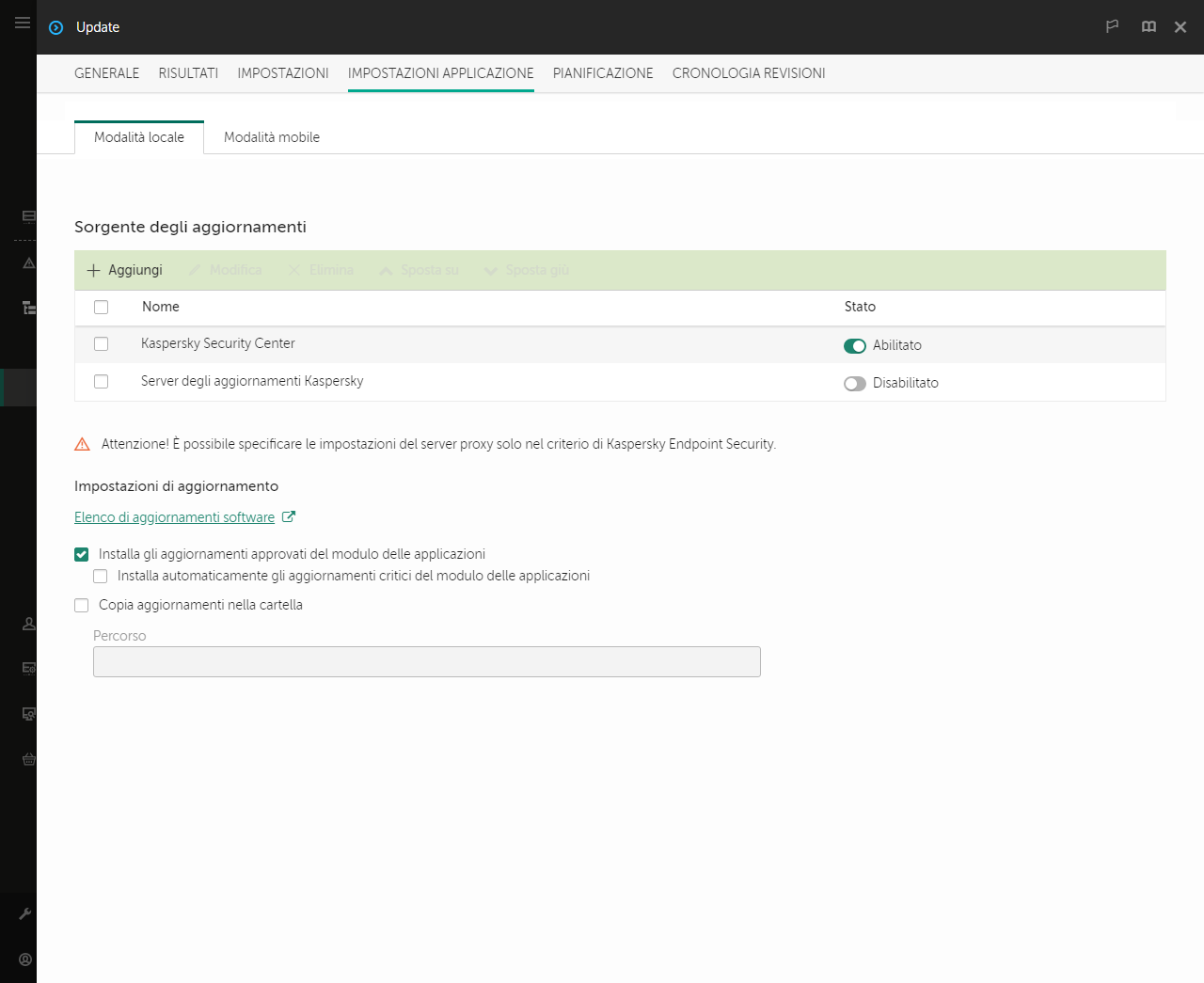
Task: Open the hamburger menu in the sidebar
Action: click(23, 23)
